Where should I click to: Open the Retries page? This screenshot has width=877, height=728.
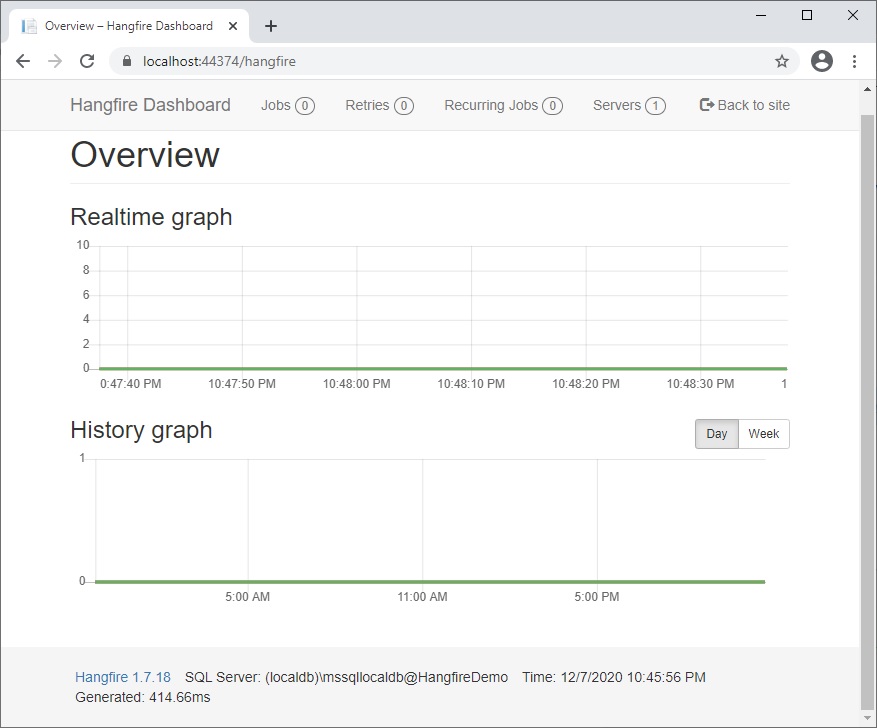pos(379,105)
